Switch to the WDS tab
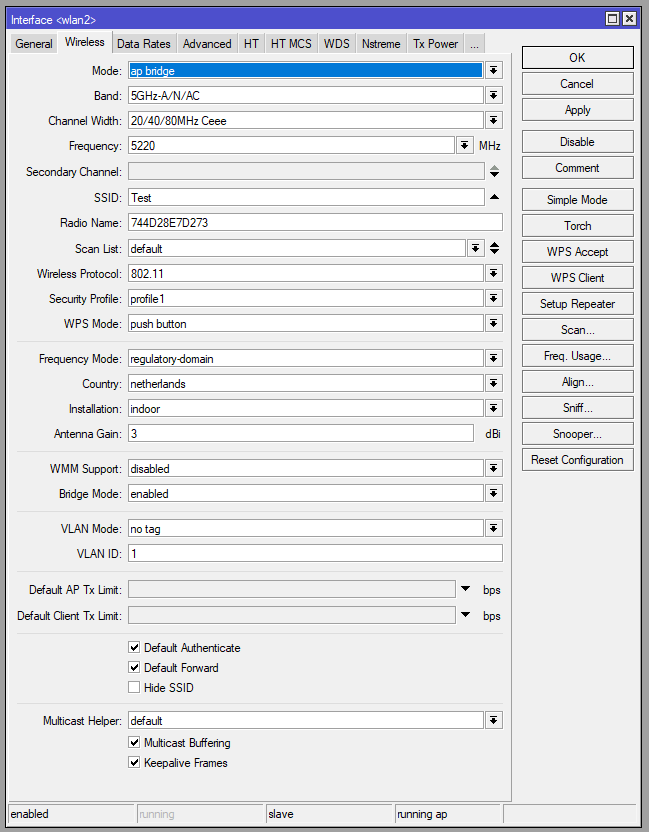This screenshot has width=649, height=832. [337, 44]
